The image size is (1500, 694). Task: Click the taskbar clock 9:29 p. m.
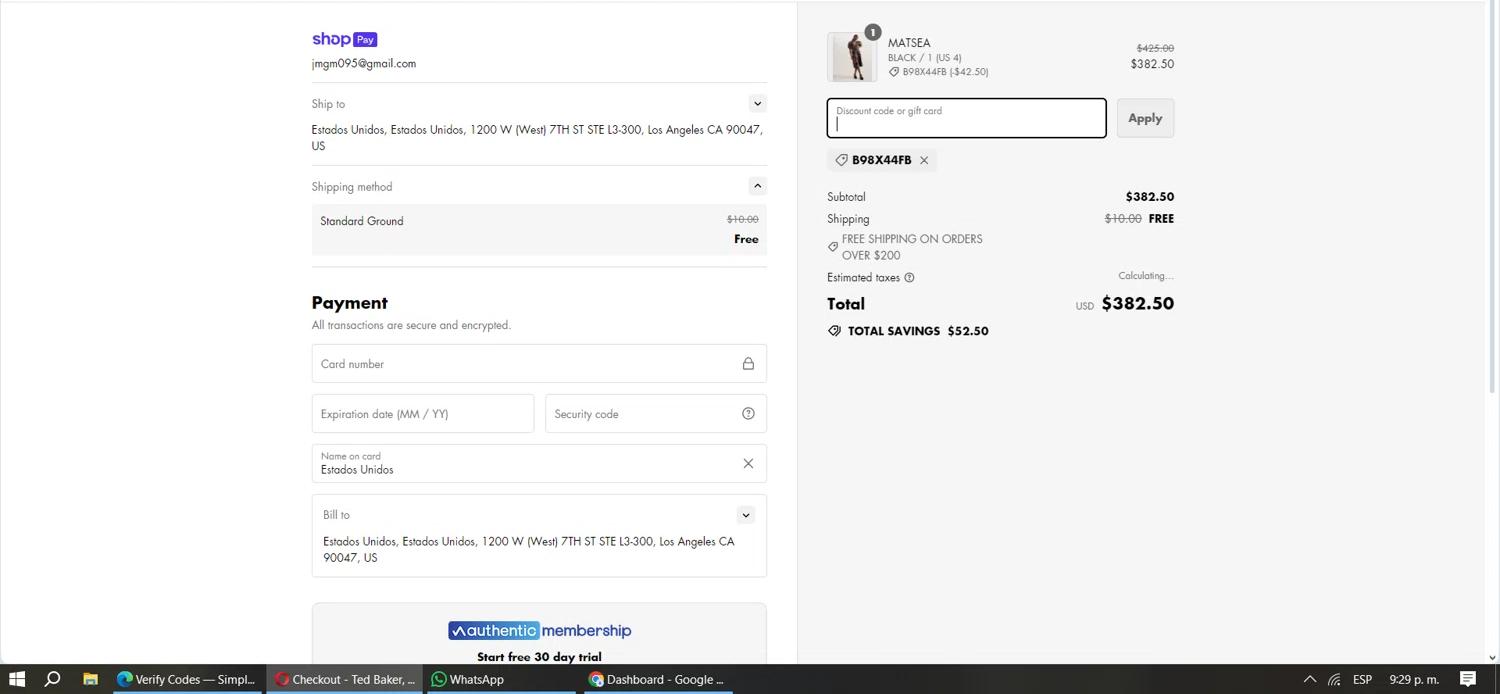click(x=1414, y=679)
